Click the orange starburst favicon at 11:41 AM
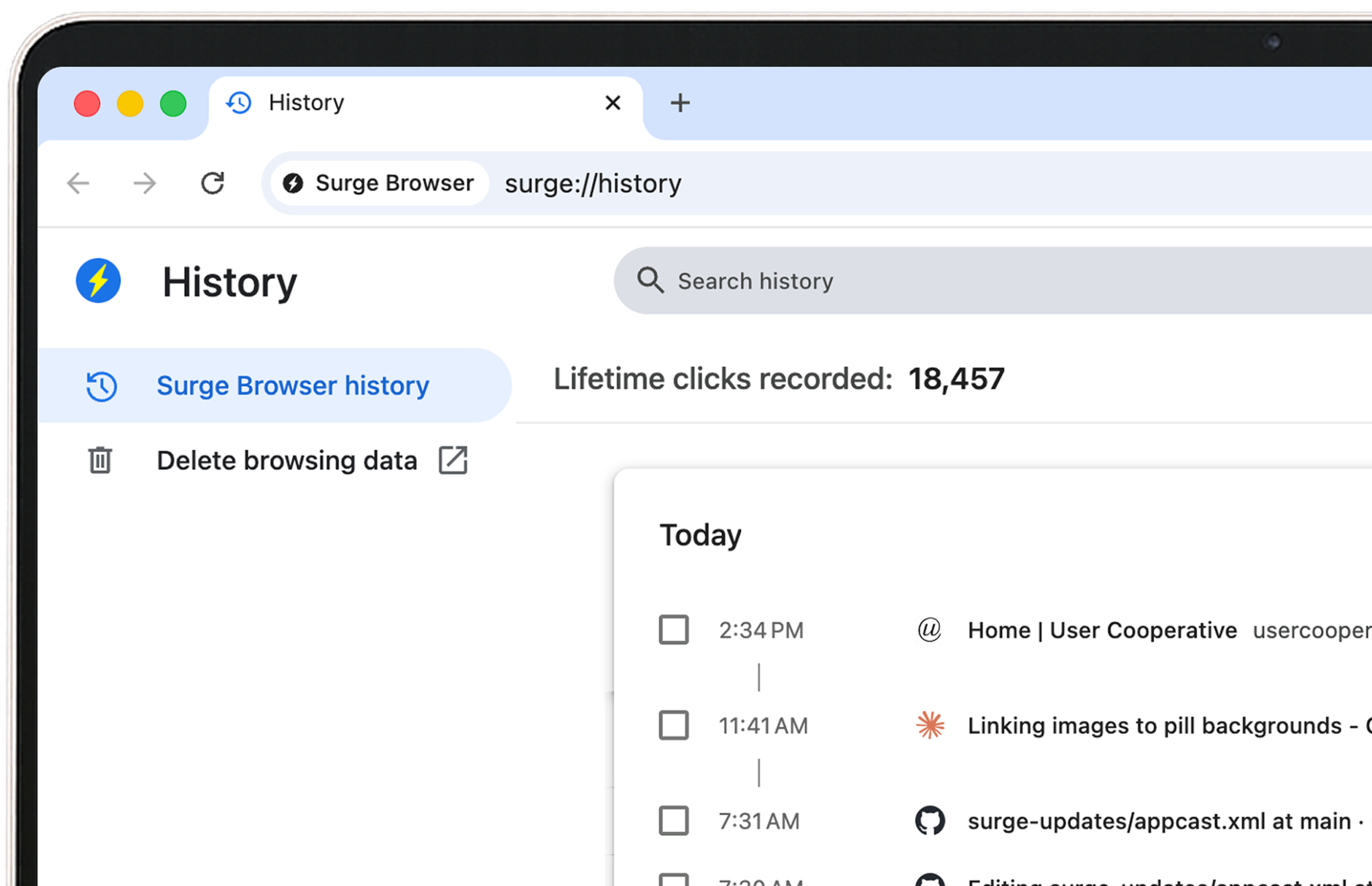The height and width of the screenshot is (886, 1372). [930, 725]
